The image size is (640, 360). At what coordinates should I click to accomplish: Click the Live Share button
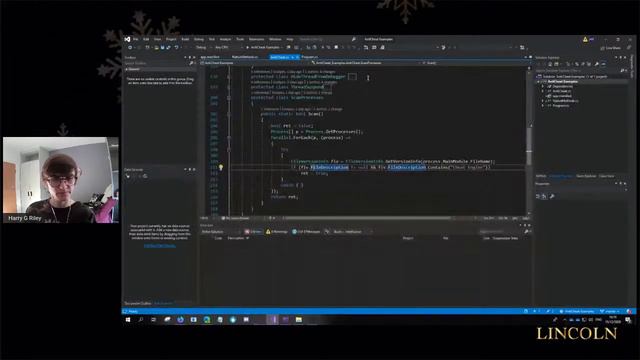(x=611, y=48)
